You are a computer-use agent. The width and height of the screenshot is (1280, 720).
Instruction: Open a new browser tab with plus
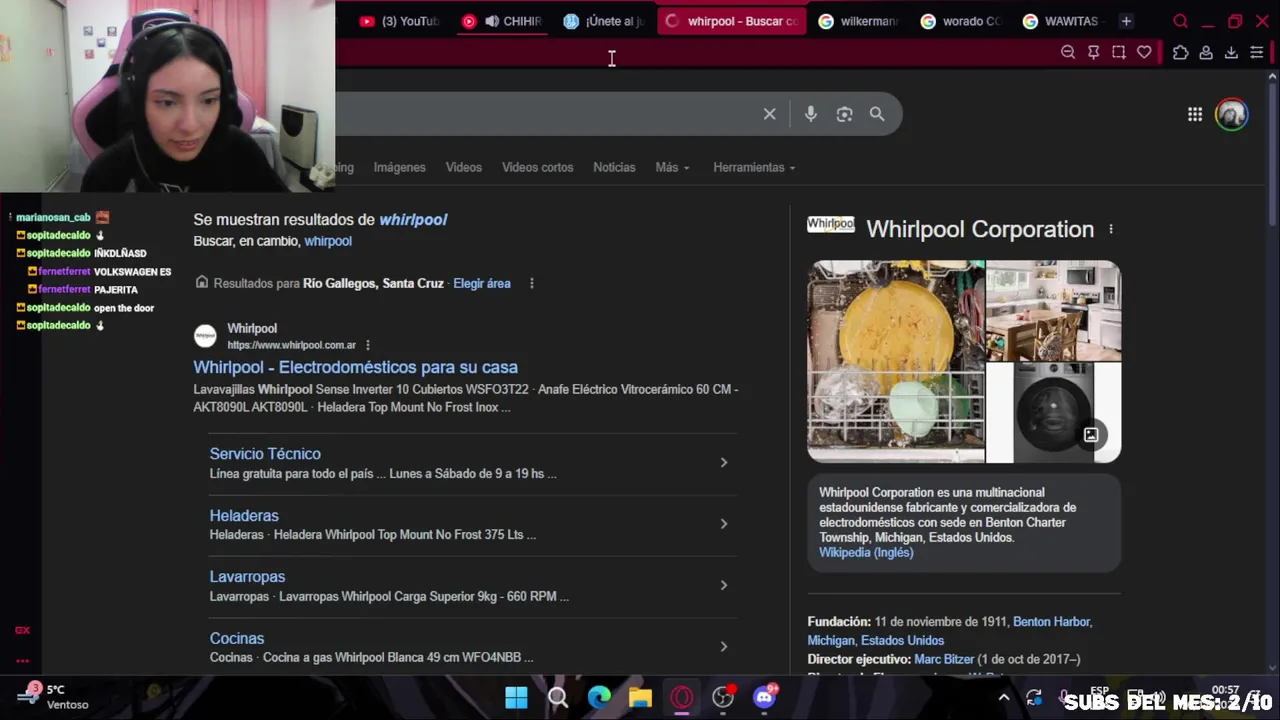(1126, 21)
